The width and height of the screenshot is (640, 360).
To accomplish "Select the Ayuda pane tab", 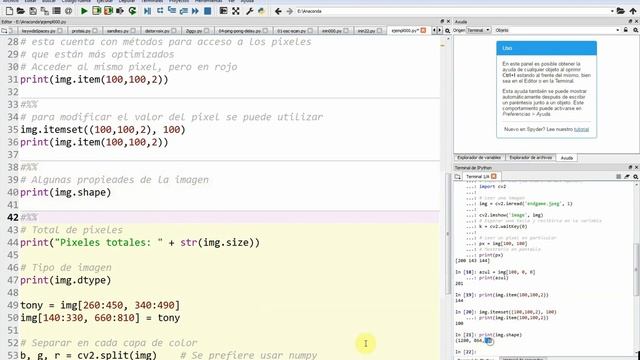I will (567, 158).
